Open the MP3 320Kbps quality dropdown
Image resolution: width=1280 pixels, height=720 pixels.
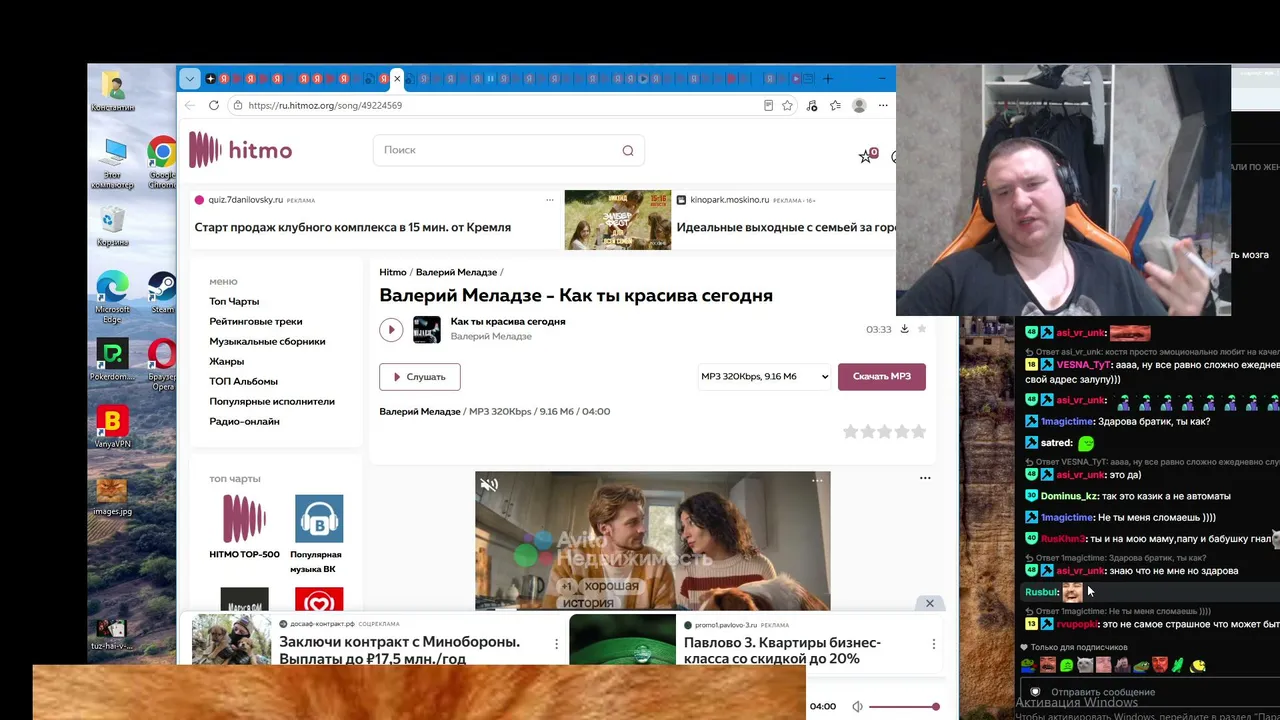(764, 377)
